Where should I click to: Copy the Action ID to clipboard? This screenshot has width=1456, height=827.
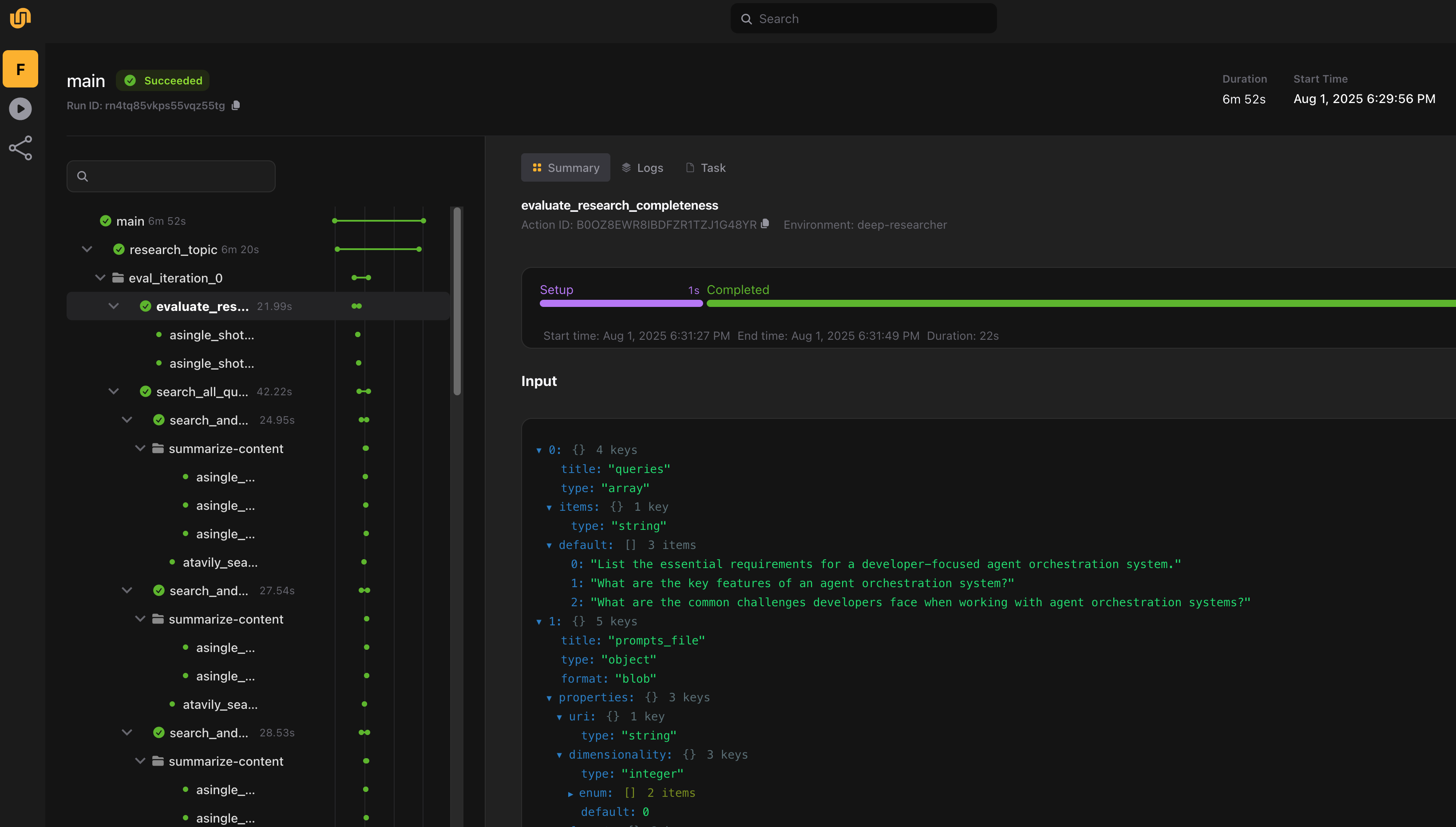[x=764, y=224]
